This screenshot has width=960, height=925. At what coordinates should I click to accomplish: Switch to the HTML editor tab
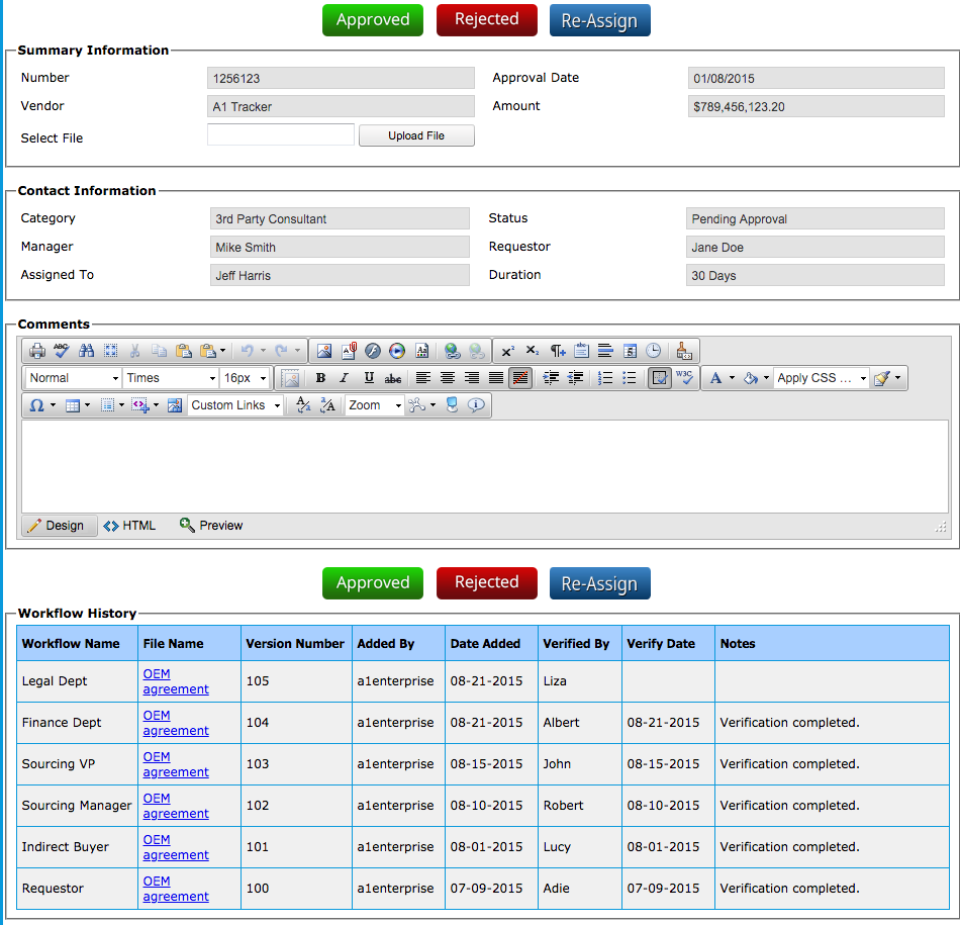coord(130,526)
